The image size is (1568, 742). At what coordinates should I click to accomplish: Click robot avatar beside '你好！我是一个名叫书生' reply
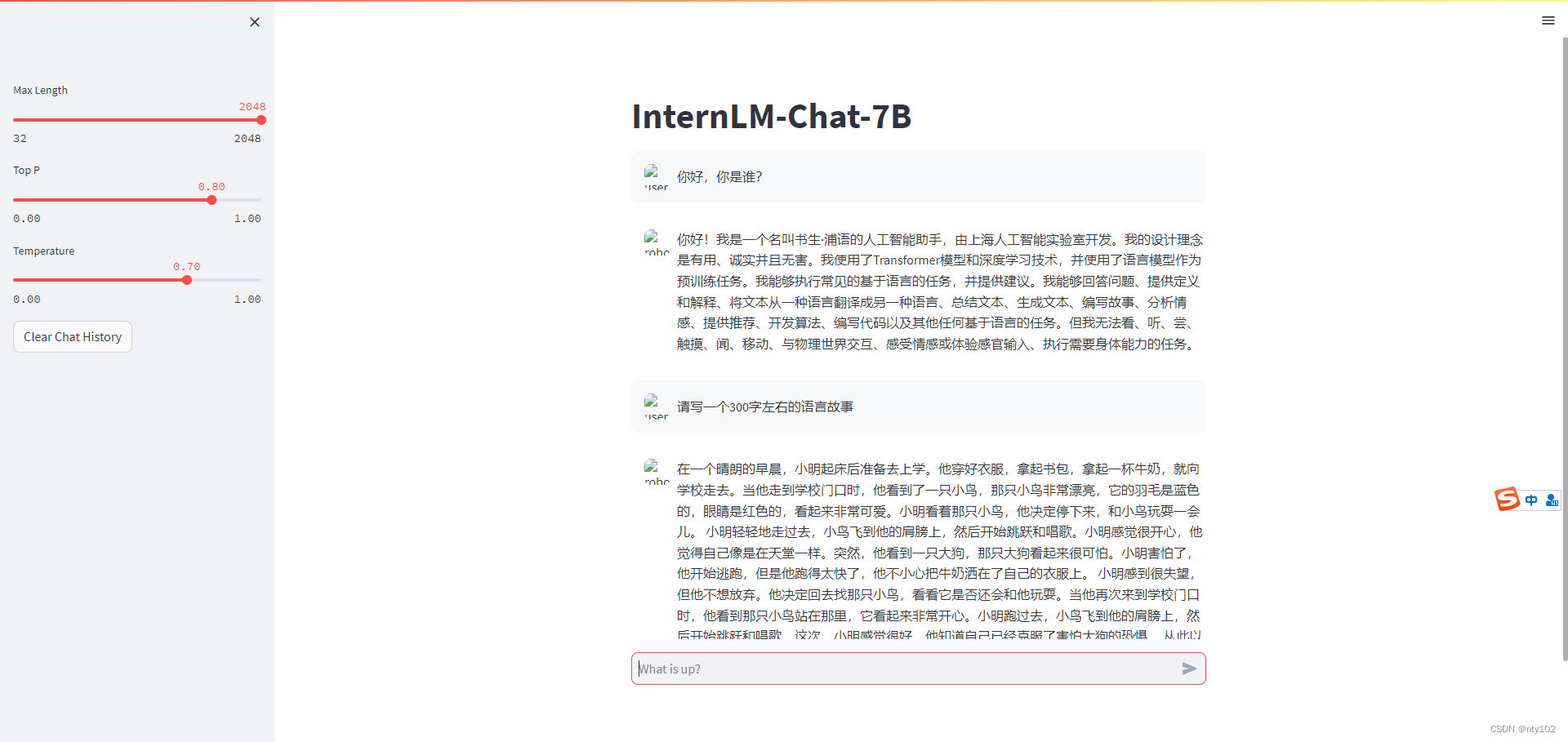pyautogui.click(x=656, y=242)
